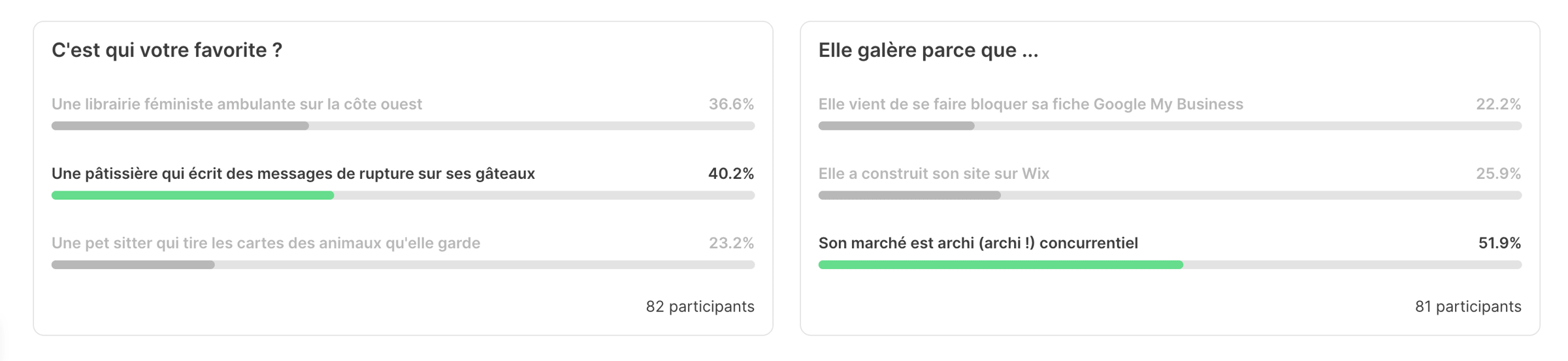Click the gray 23.2% progress bar

133,264
